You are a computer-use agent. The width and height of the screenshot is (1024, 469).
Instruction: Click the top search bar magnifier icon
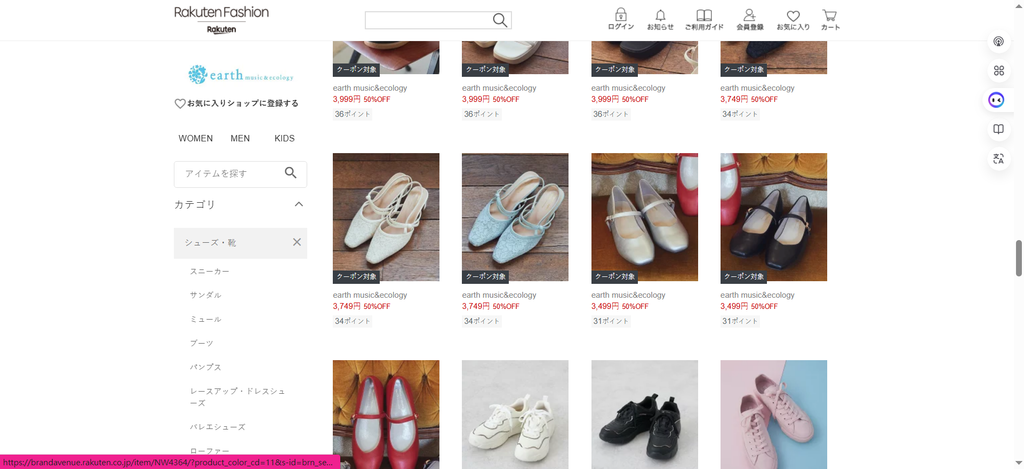[x=500, y=20]
